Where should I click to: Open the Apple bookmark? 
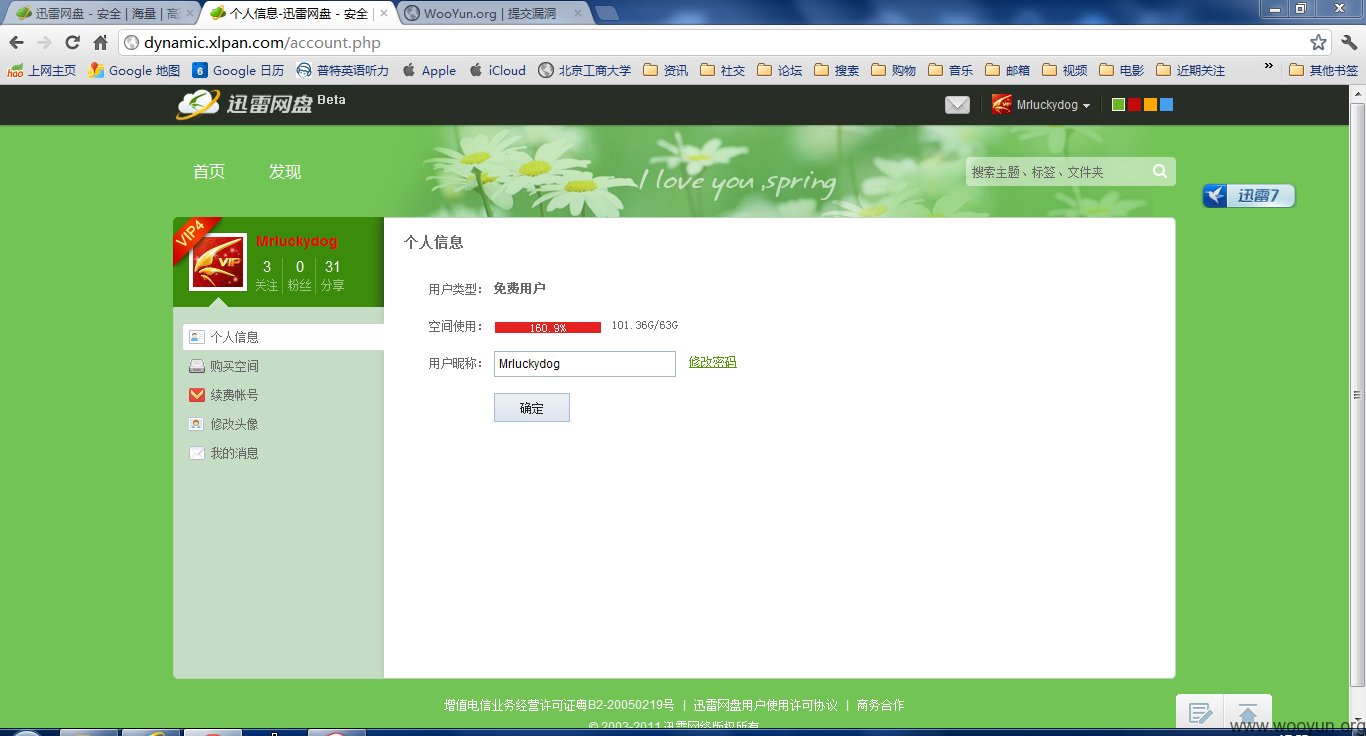pos(429,70)
